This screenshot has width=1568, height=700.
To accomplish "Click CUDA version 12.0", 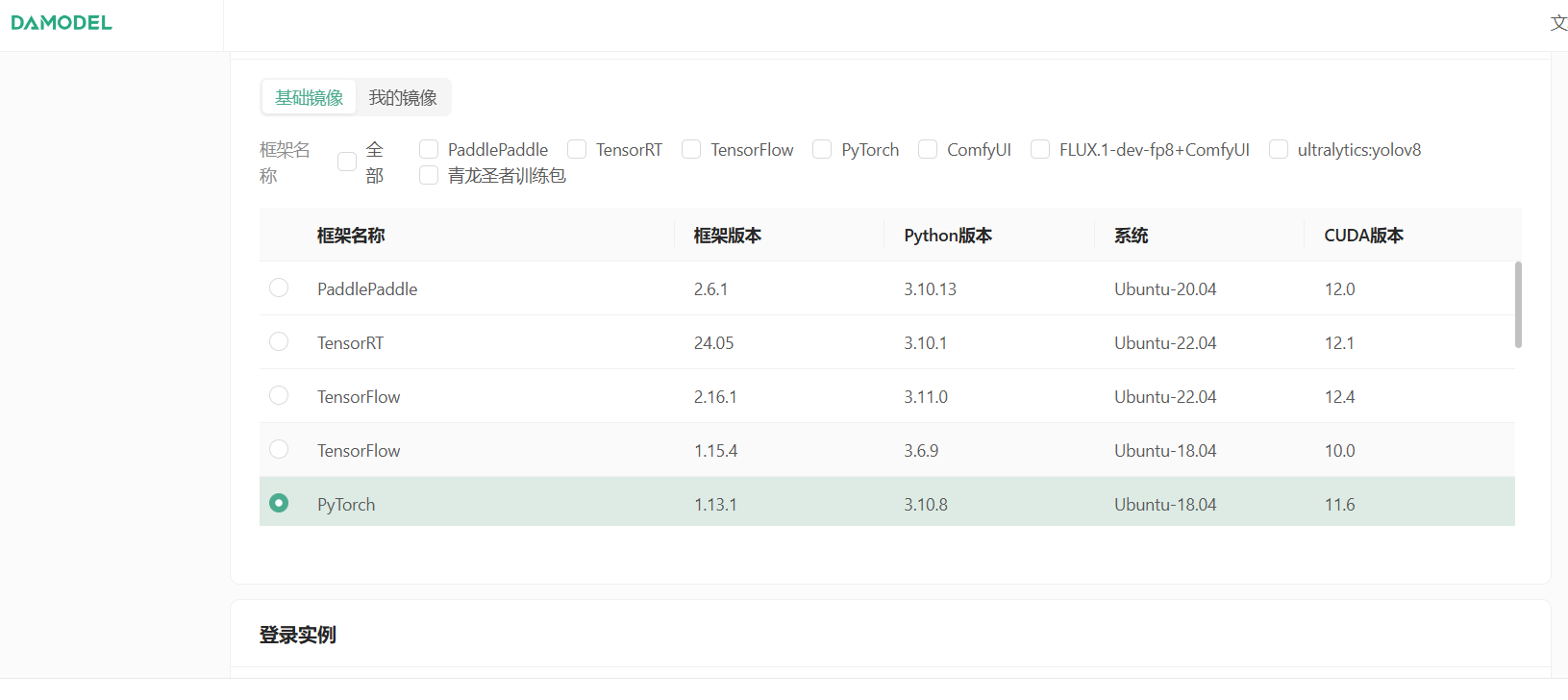I will click(x=1339, y=289).
